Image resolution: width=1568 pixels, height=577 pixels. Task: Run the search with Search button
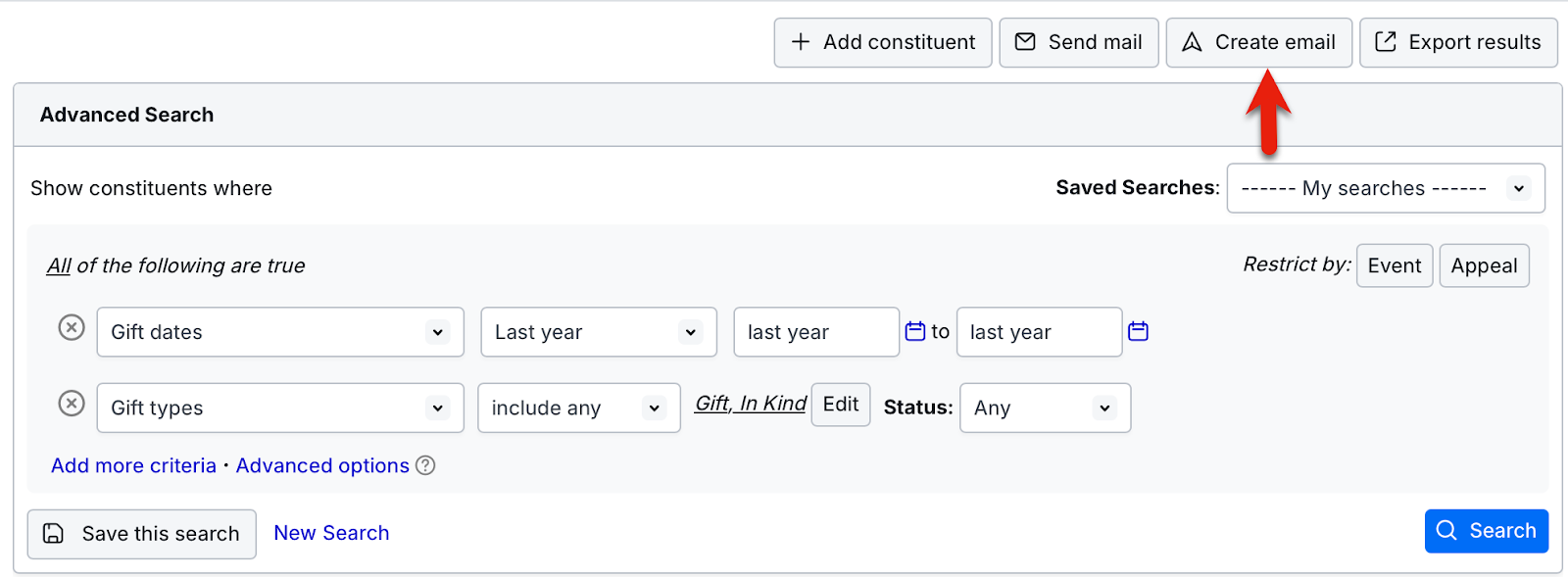tap(1486, 531)
